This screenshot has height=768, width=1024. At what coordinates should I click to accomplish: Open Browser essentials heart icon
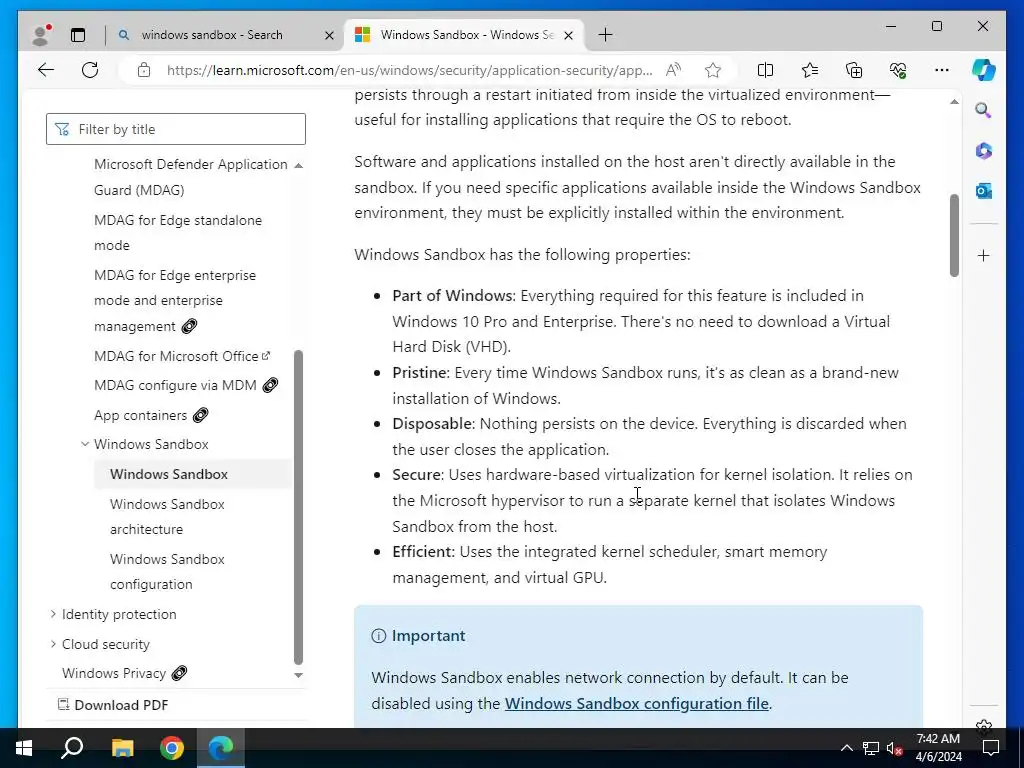pos(898,70)
